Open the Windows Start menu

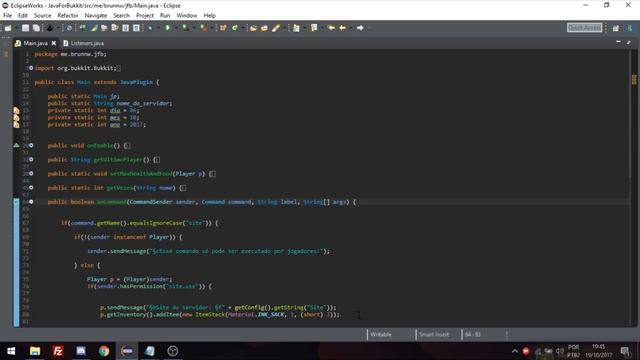point(11,351)
